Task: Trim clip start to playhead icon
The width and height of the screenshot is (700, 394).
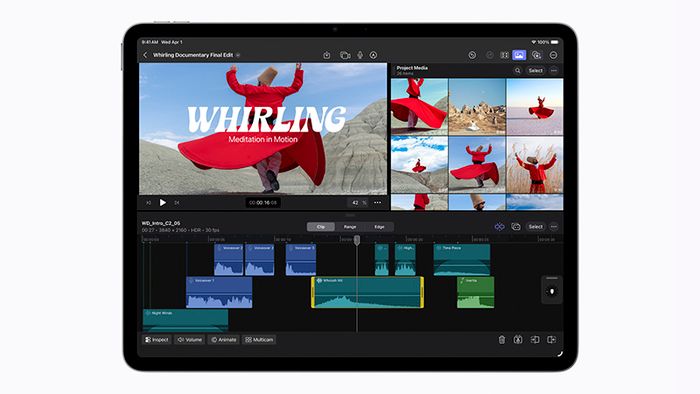Action: click(x=535, y=340)
